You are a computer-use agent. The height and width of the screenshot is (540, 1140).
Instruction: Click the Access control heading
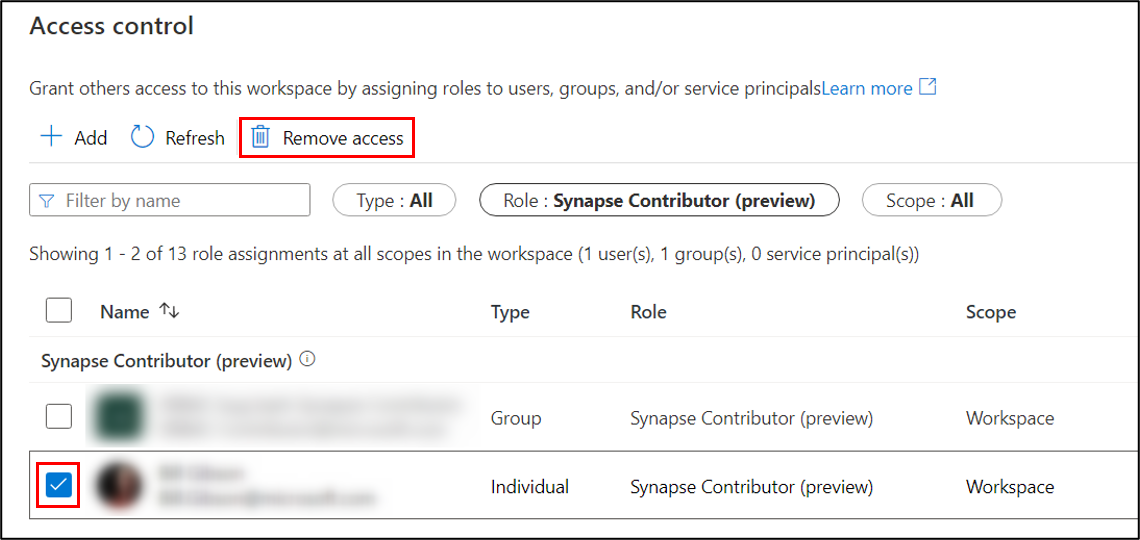(x=111, y=26)
